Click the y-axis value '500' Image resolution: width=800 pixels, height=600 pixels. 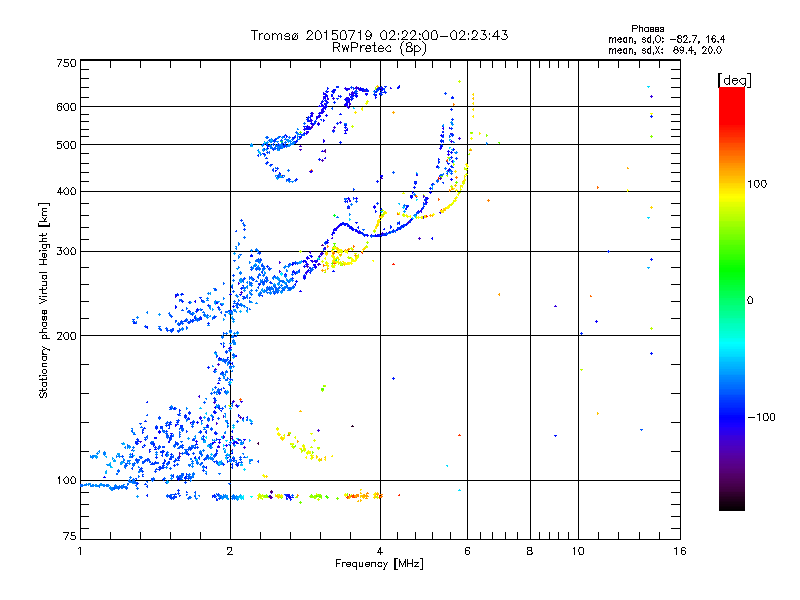click(66, 145)
